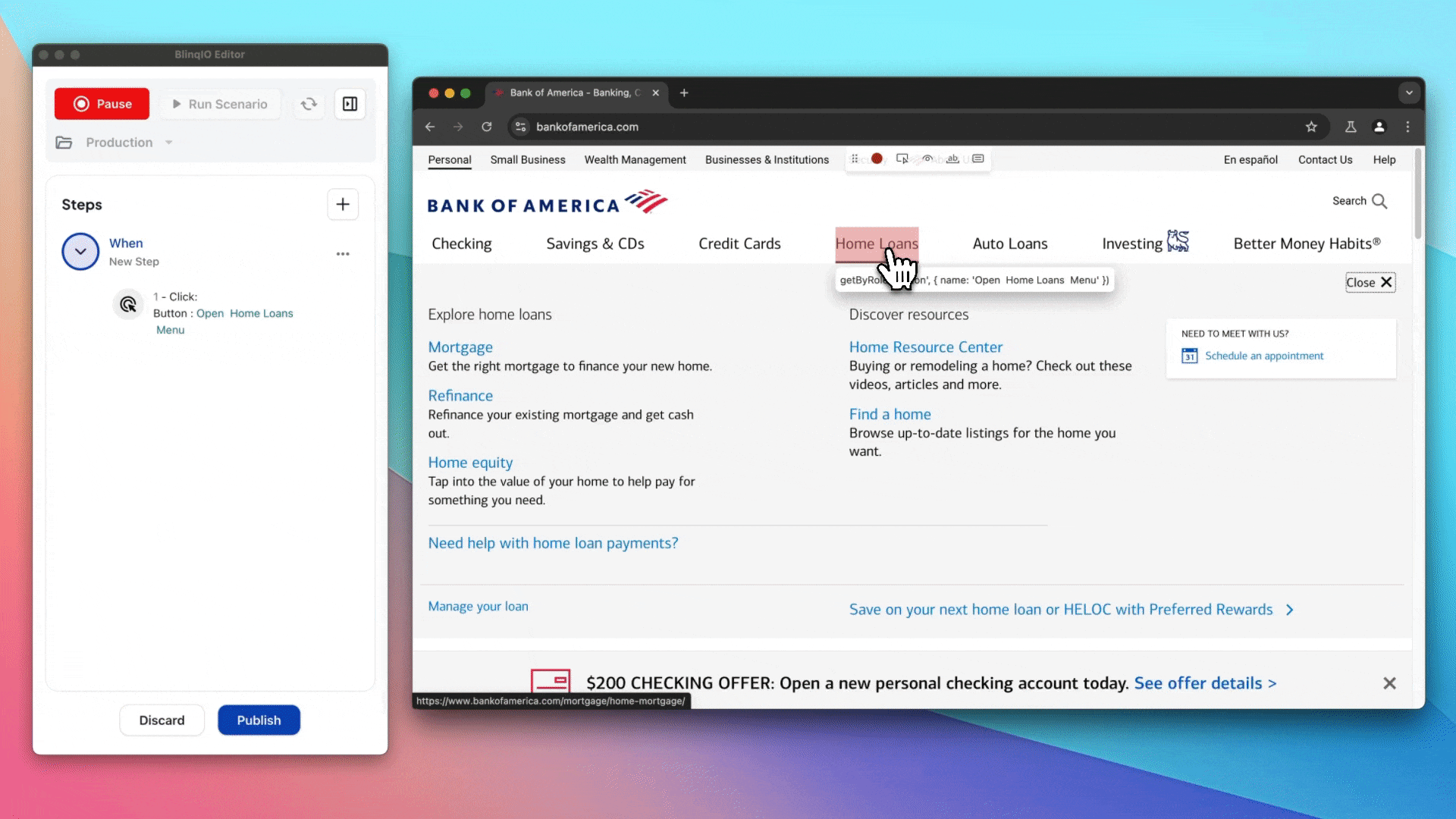Click the red record button in recorder toolbar
This screenshot has height=819, width=1456.
coord(877,158)
